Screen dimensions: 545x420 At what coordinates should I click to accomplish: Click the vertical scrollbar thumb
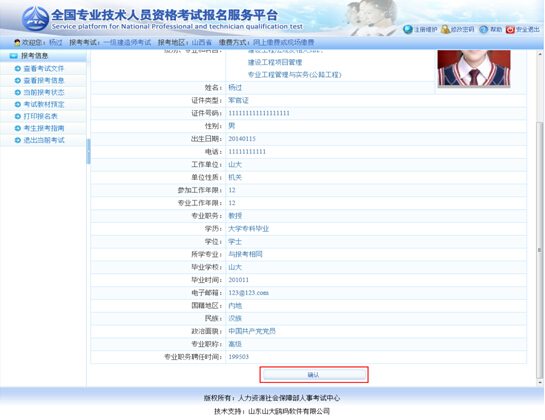(x=539, y=250)
